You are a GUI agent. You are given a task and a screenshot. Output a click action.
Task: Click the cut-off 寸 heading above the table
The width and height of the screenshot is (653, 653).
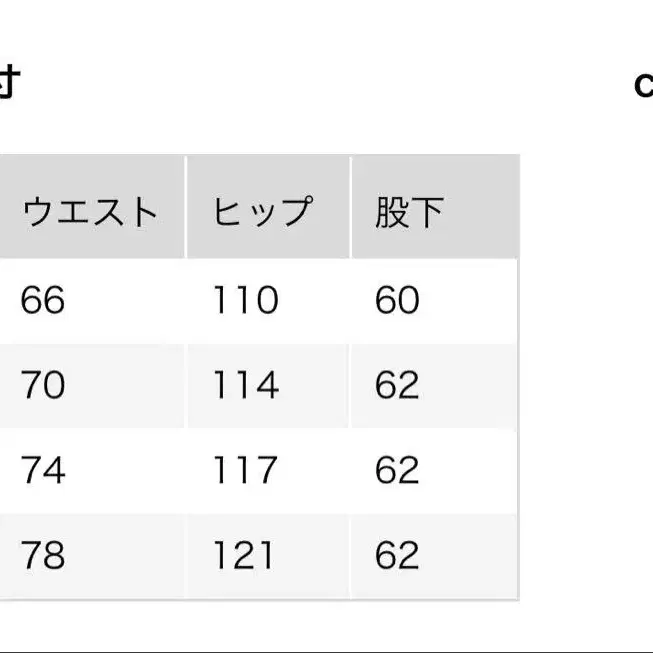[x=8, y=84]
